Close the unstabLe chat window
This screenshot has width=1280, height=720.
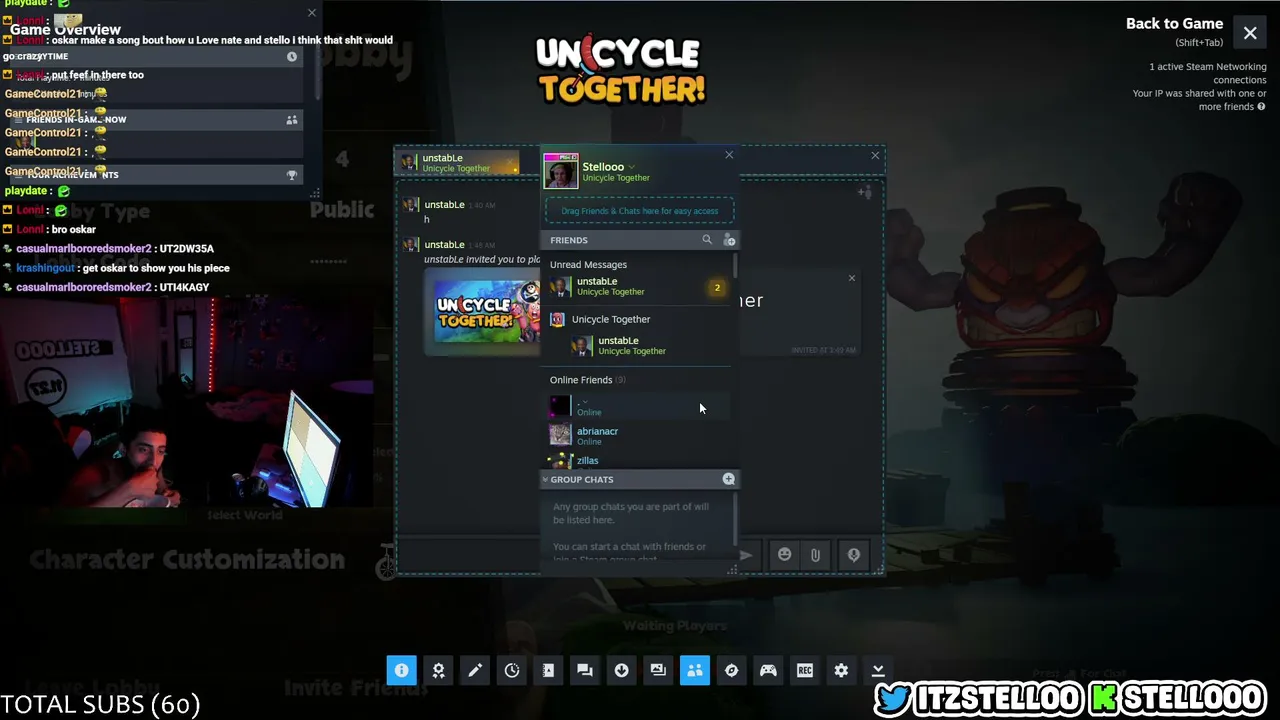(875, 155)
